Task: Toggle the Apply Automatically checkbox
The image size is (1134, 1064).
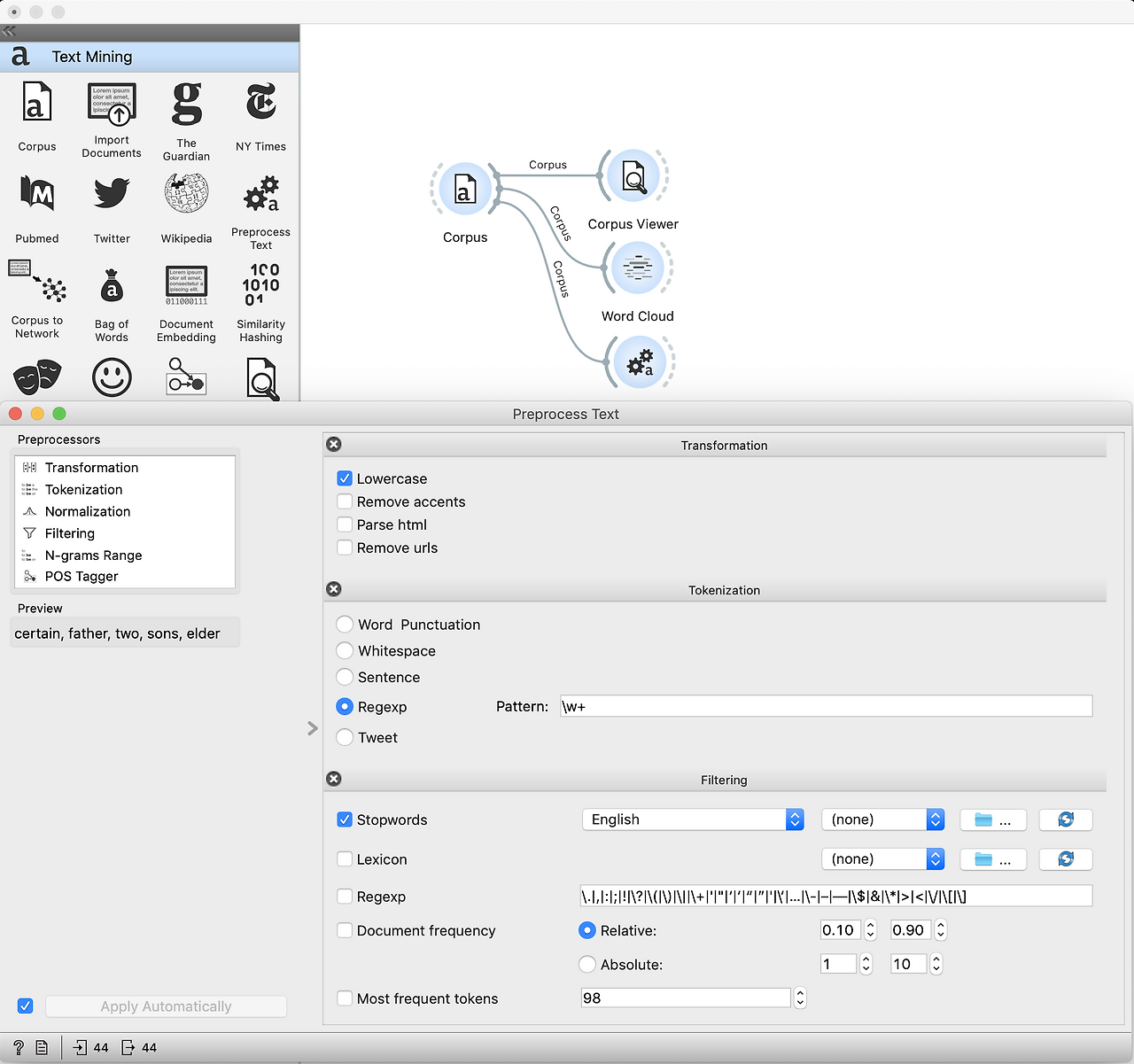Action: pyautogui.click(x=26, y=1006)
